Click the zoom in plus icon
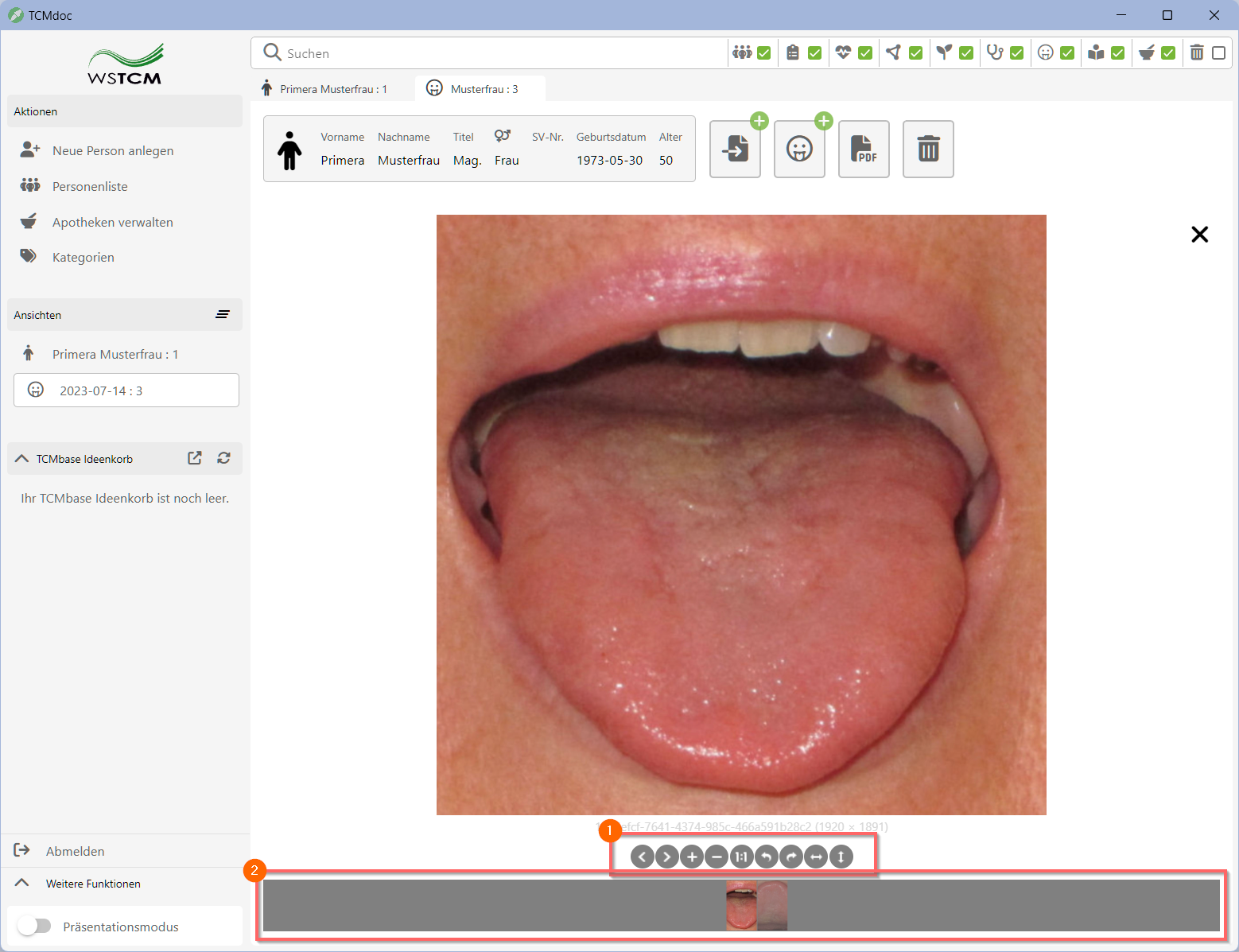The image size is (1239, 952). coord(692,857)
